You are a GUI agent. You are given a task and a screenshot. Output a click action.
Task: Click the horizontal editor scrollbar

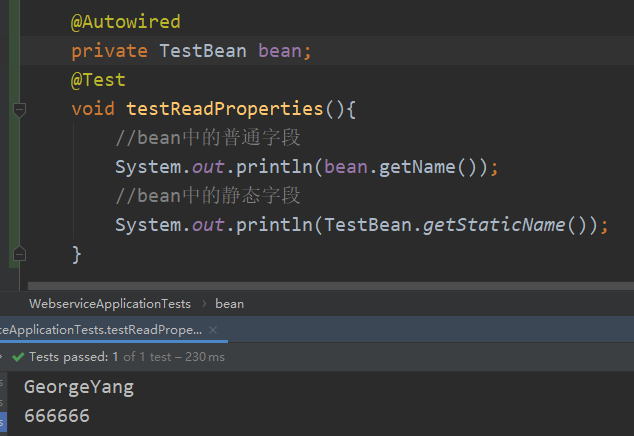pyautogui.click(x=331, y=286)
